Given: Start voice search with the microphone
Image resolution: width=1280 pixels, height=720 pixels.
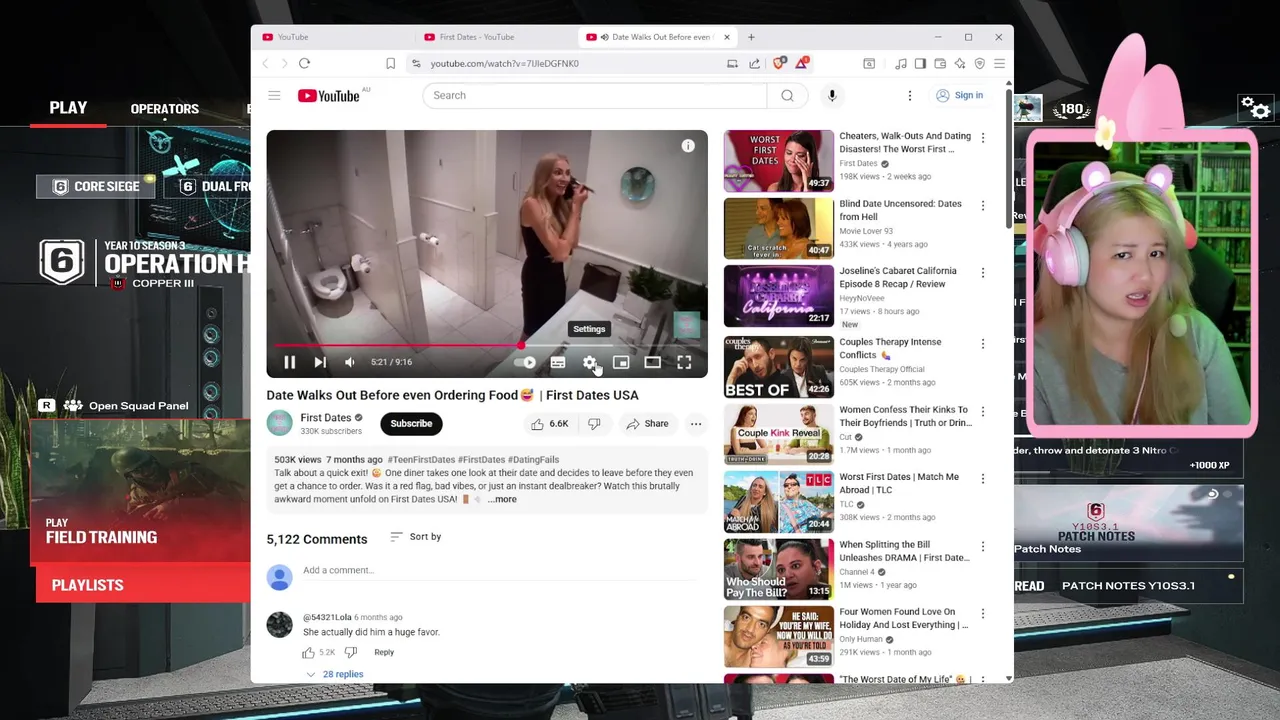Looking at the screenshot, I should [x=832, y=96].
